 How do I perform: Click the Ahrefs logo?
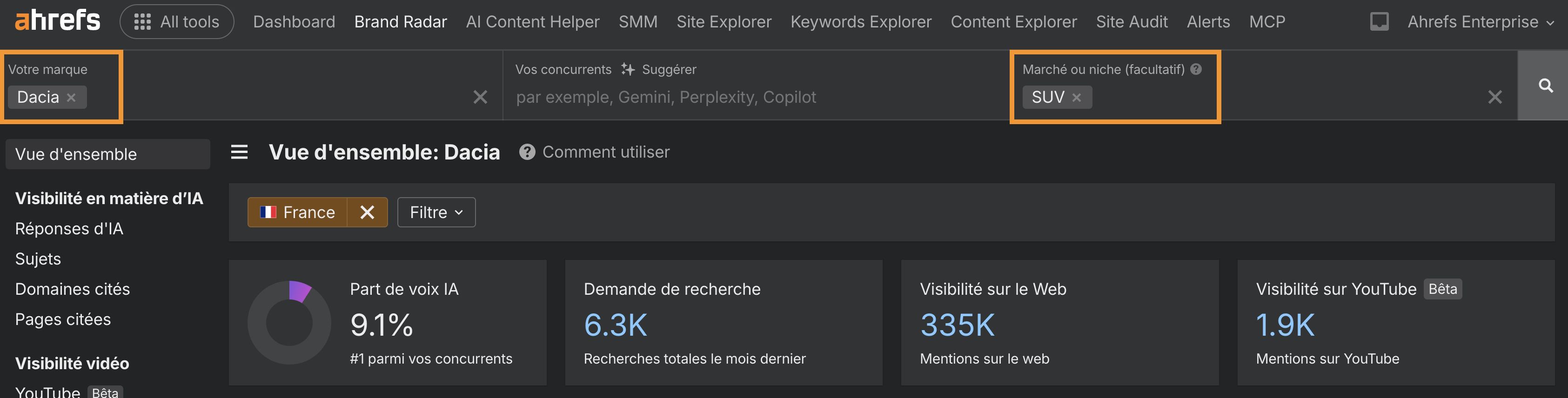57,21
